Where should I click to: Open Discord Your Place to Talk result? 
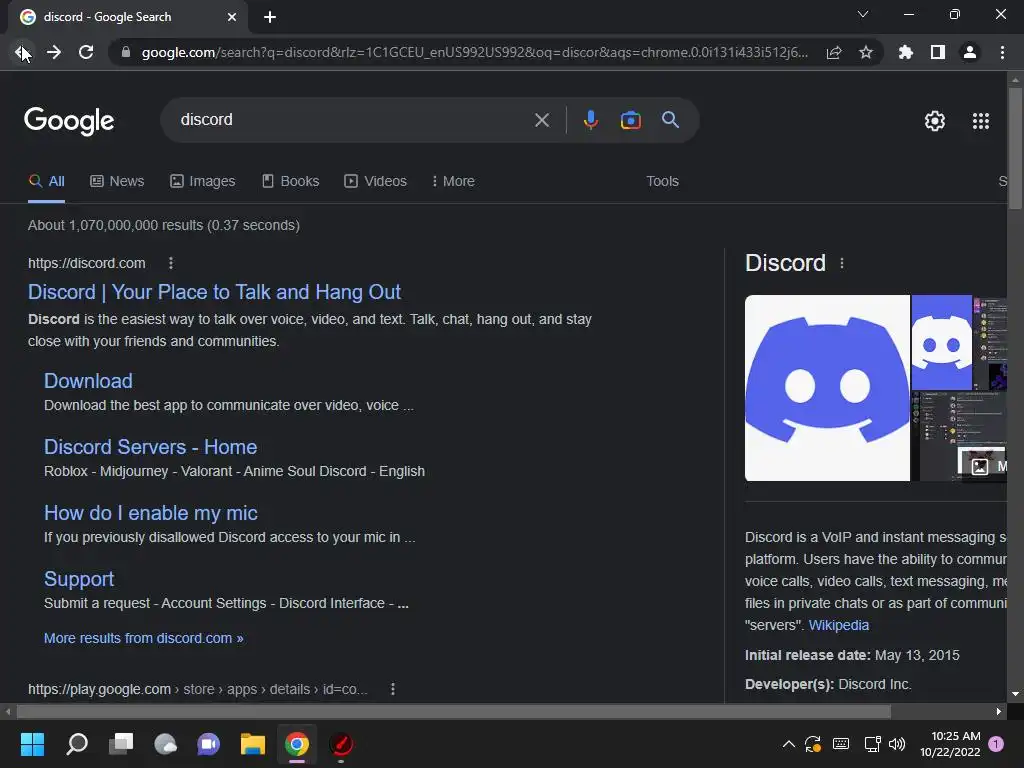[x=214, y=292]
